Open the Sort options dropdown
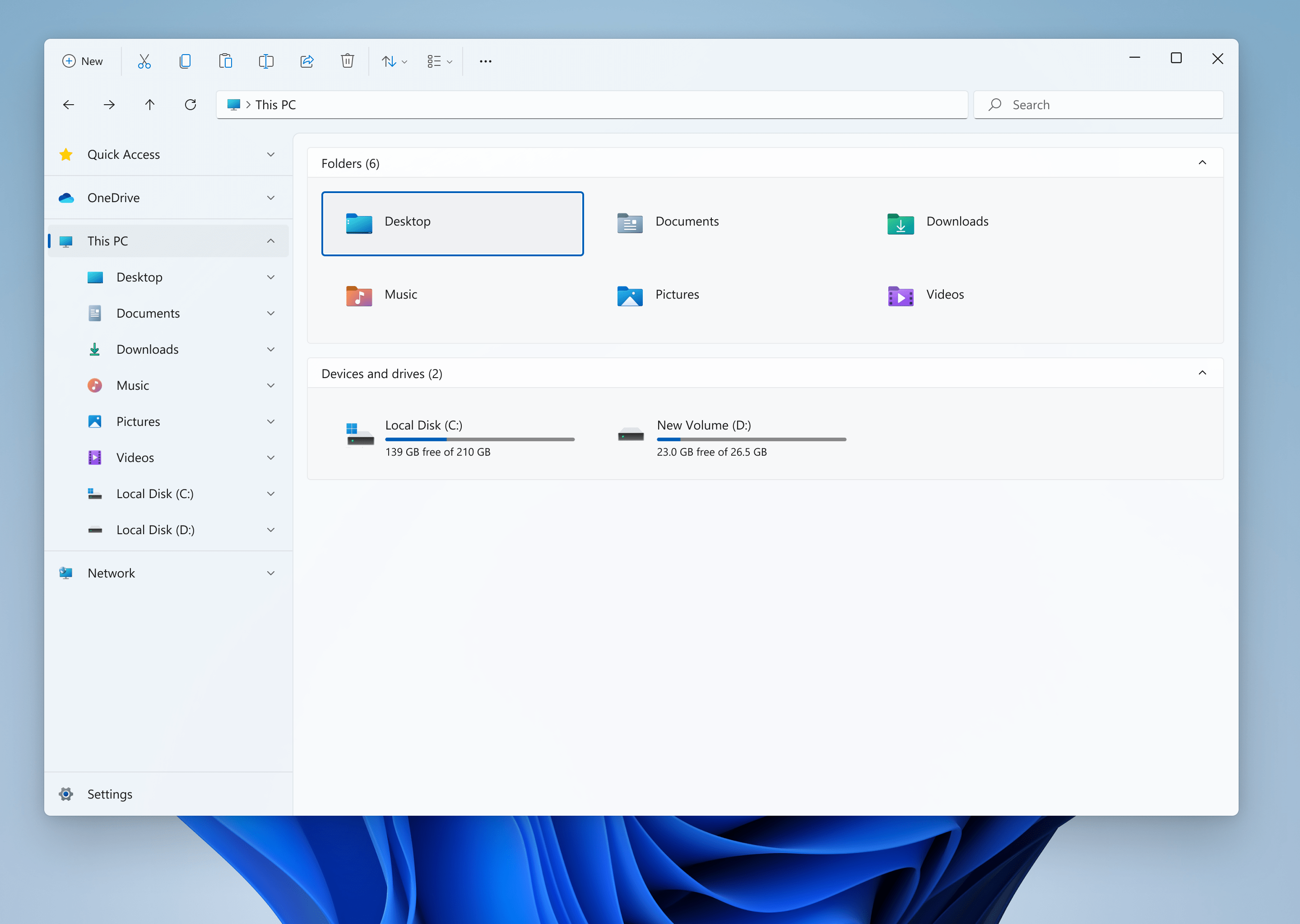The width and height of the screenshot is (1300, 924). [394, 61]
